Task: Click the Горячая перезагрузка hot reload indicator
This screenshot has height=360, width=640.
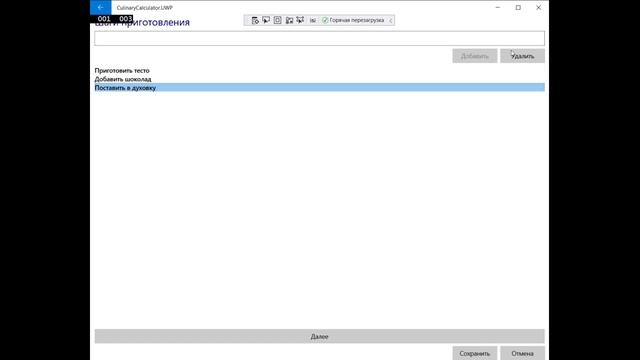Action: (x=353, y=20)
